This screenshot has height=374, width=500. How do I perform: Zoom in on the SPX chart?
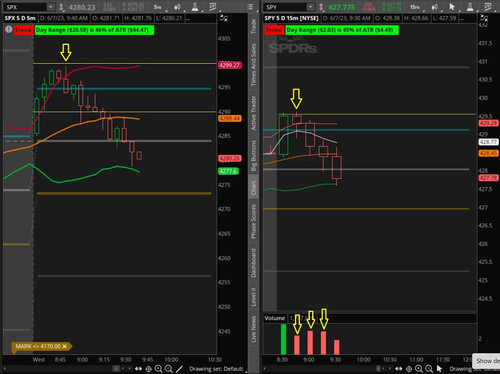coord(159,369)
